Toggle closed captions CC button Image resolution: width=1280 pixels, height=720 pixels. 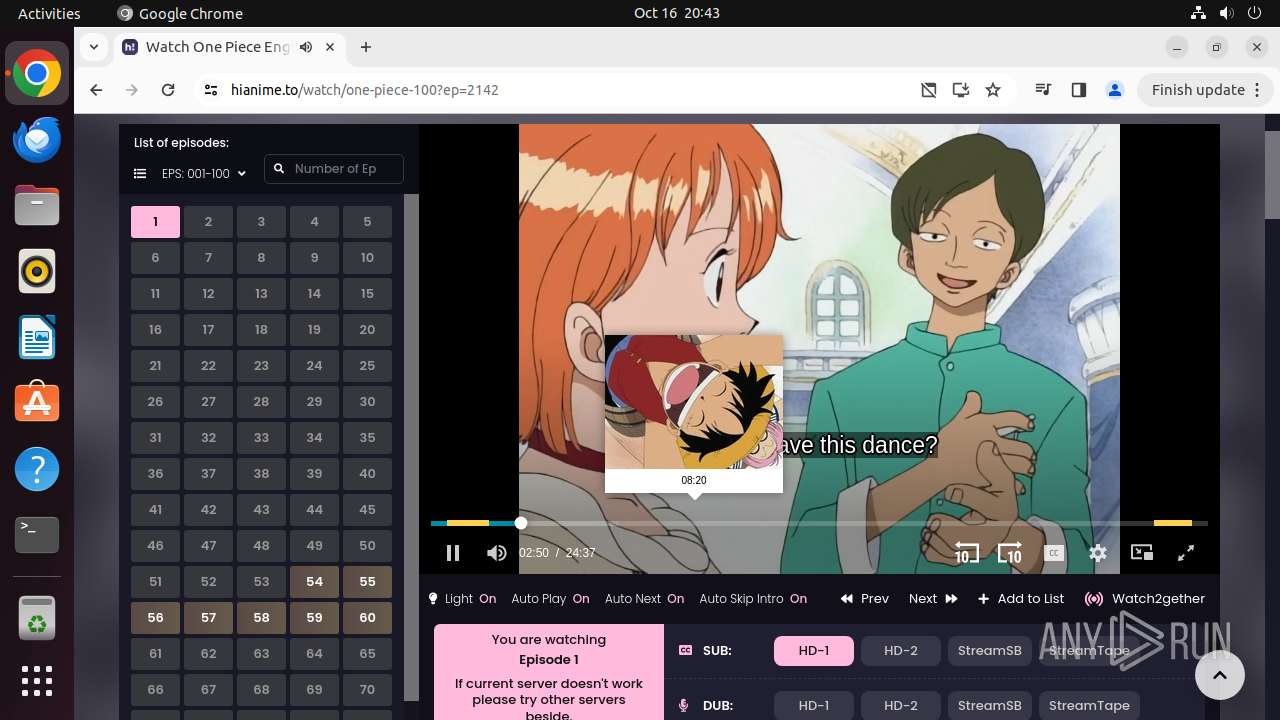(1054, 553)
